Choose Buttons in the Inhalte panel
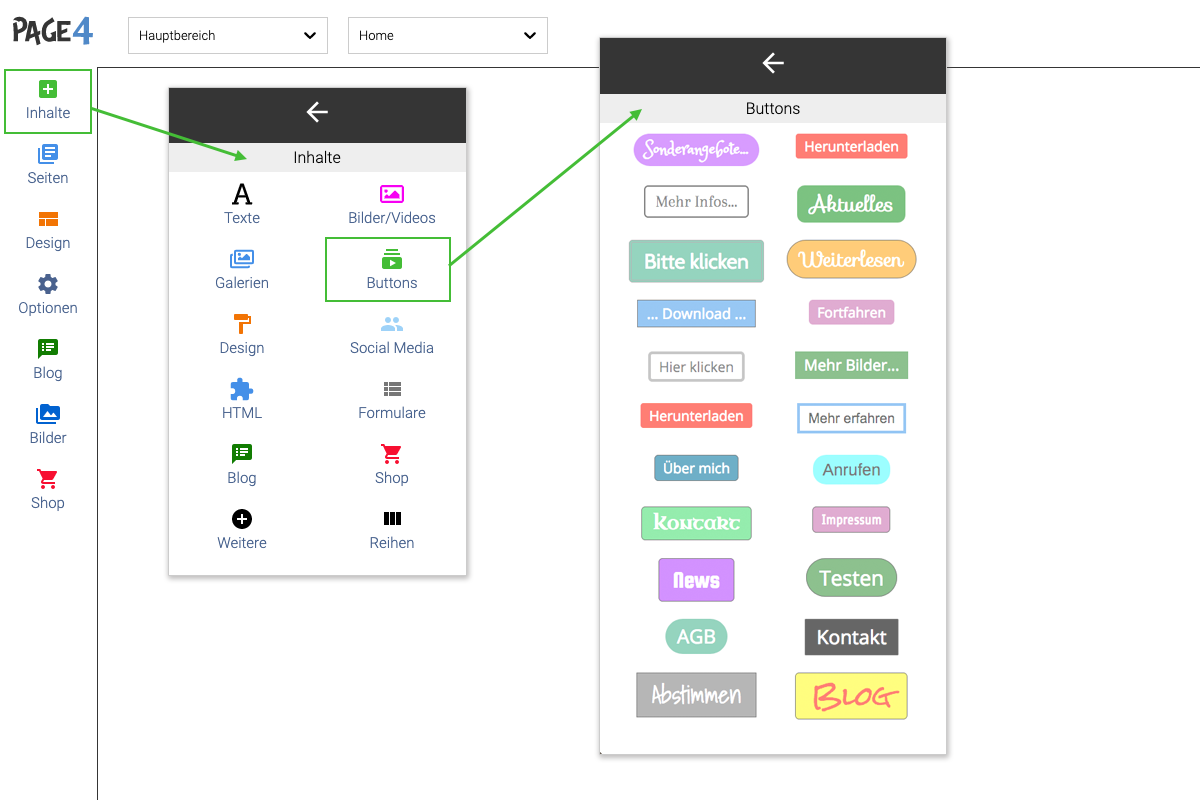 click(388, 270)
